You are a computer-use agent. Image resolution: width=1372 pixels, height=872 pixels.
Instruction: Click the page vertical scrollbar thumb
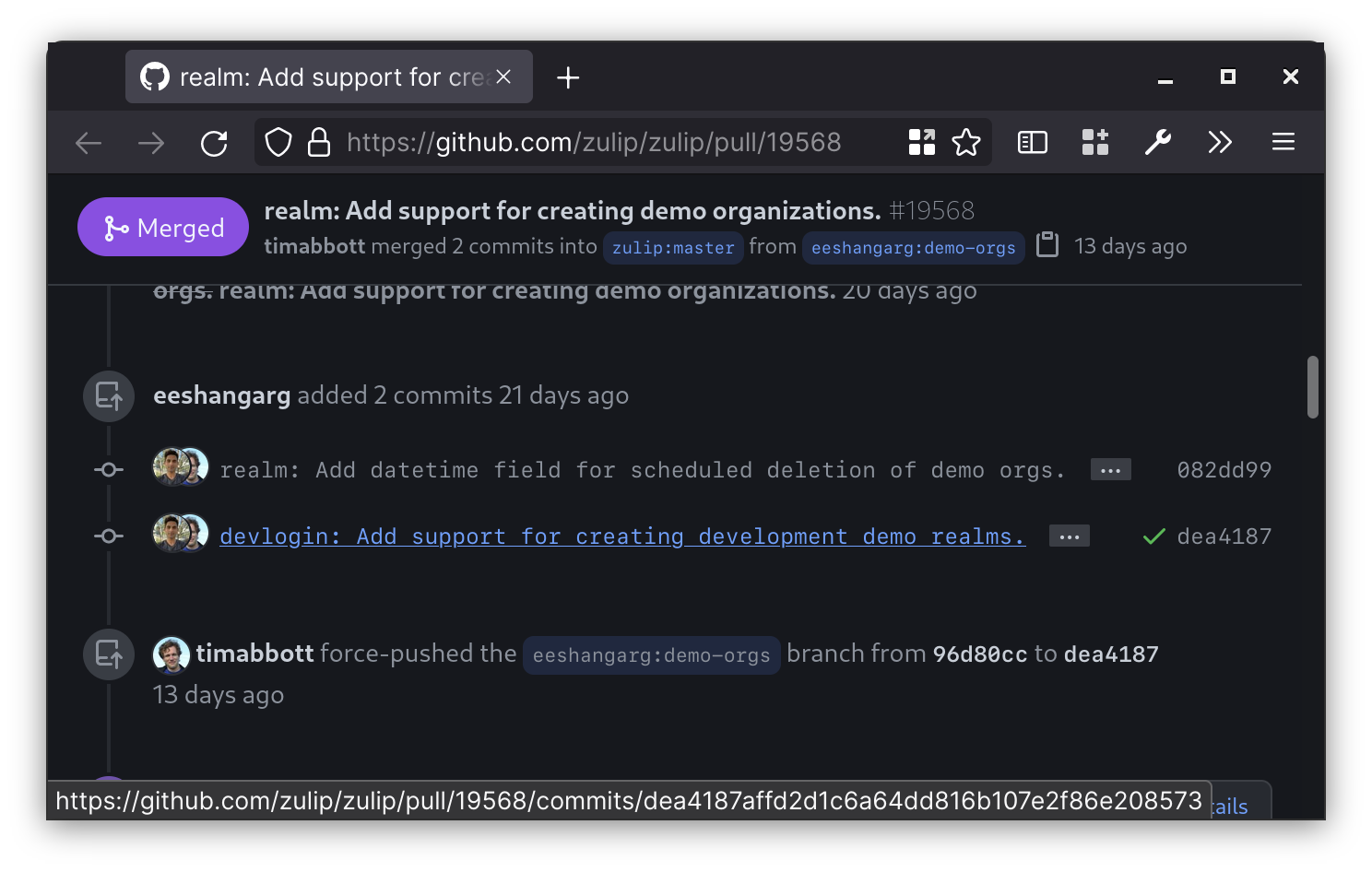click(x=1313, y=387)
